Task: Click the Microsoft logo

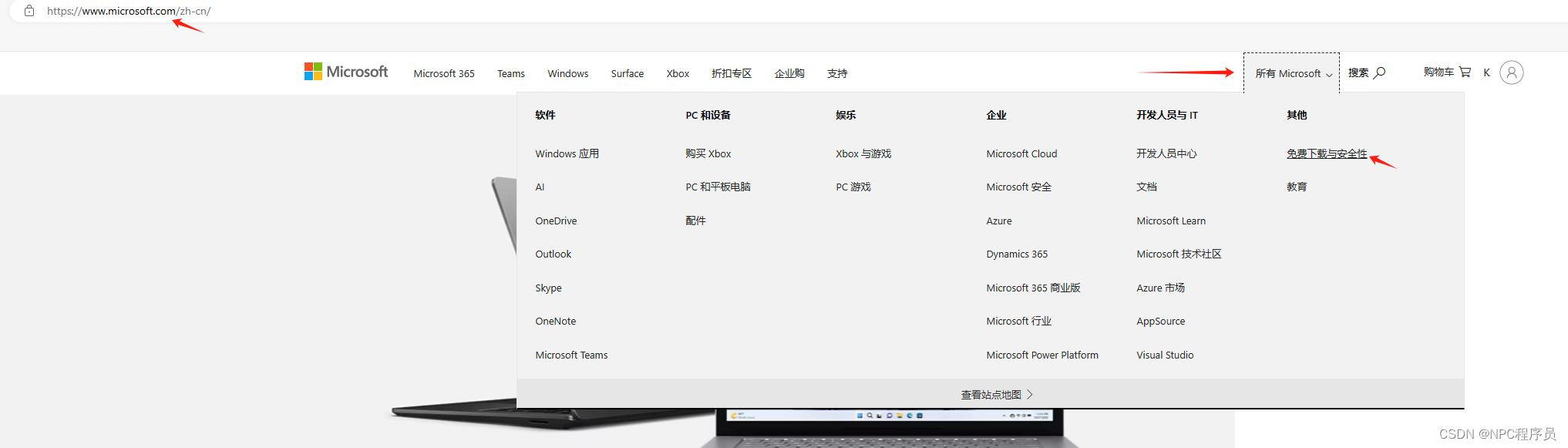Action: (346, 72)
